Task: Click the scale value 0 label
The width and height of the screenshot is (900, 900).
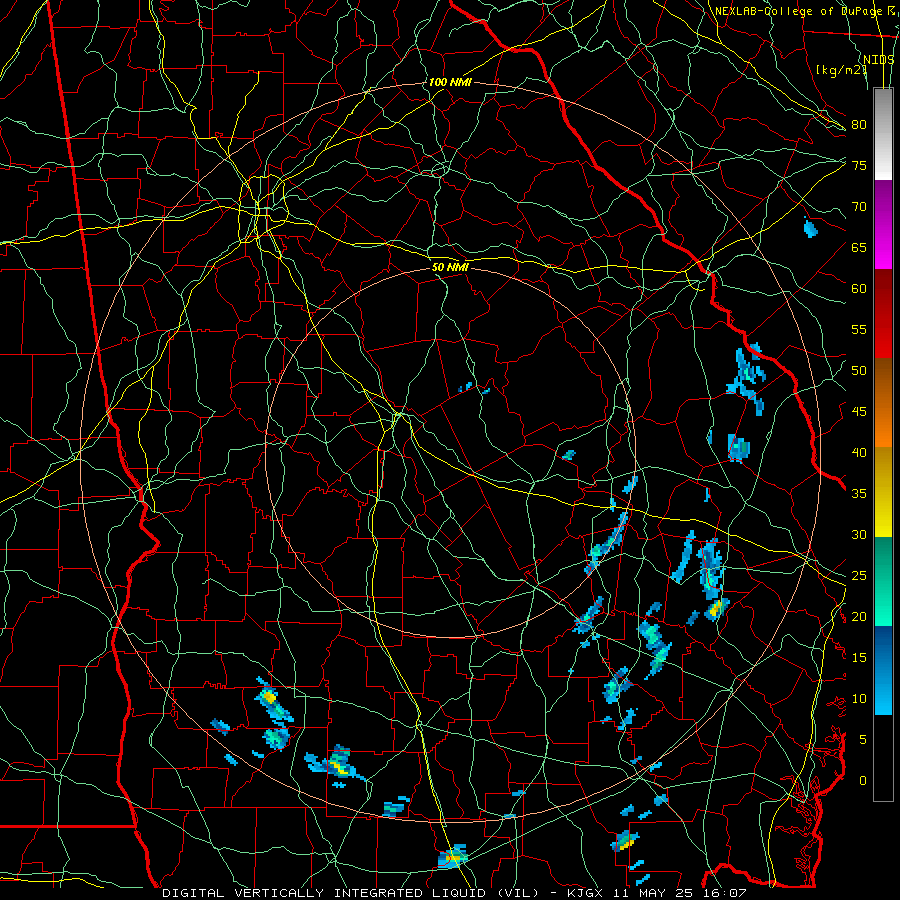Action: pyautogui.click(x=863, y=781)
